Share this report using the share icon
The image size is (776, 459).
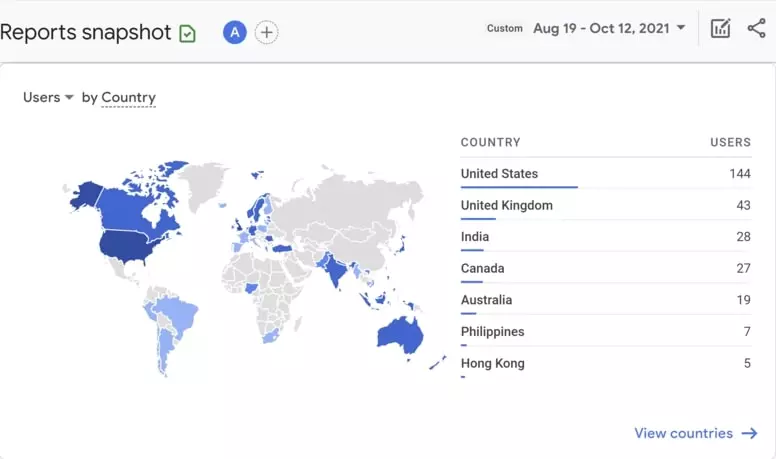(756, 28)
